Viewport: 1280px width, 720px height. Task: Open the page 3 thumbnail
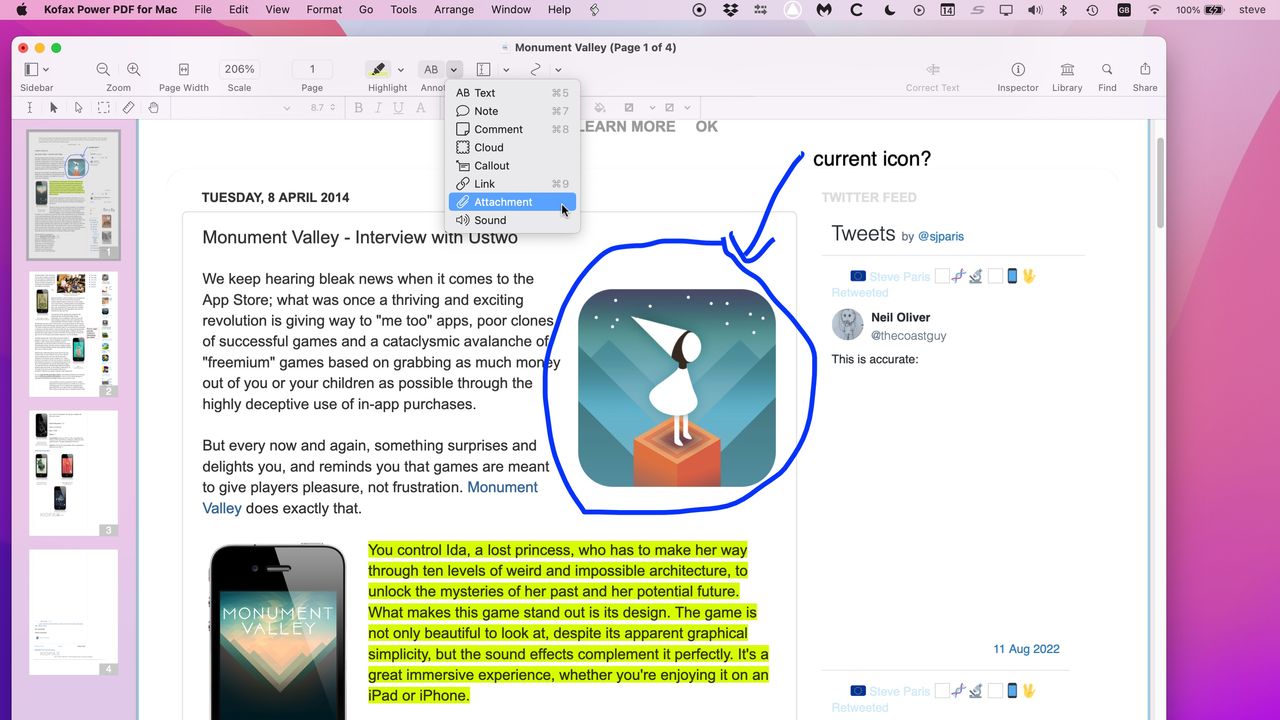74,473
